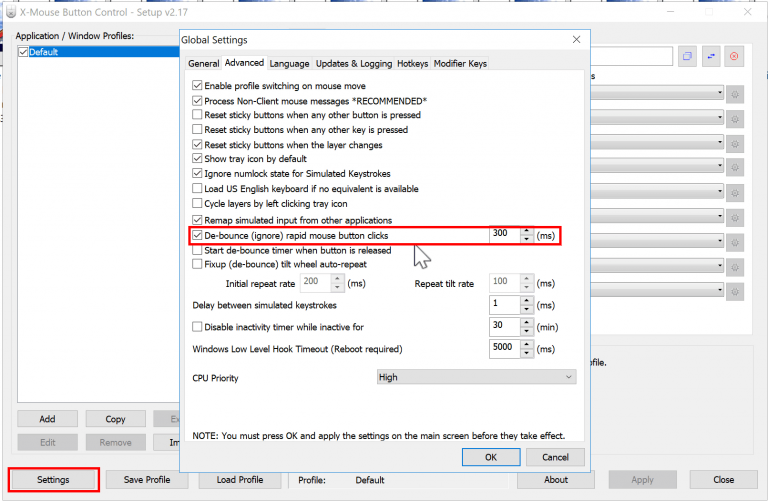Enable Reset sticky buttons when other key pressed
The height and width of the screenshot is (501, 768).
pyautogui.click(x=197, y=129)
